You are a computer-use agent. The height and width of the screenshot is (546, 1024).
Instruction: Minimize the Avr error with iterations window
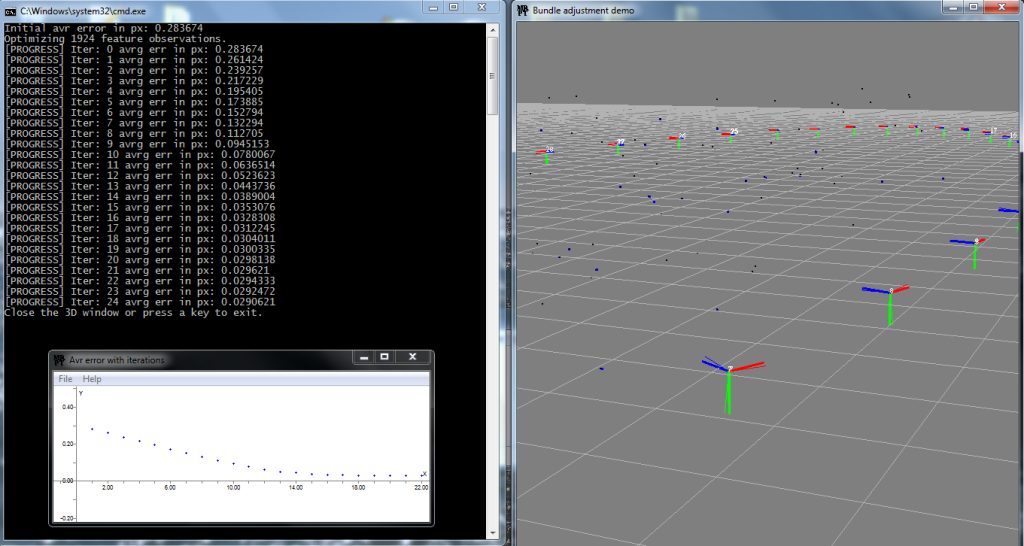tap(362, 357)
